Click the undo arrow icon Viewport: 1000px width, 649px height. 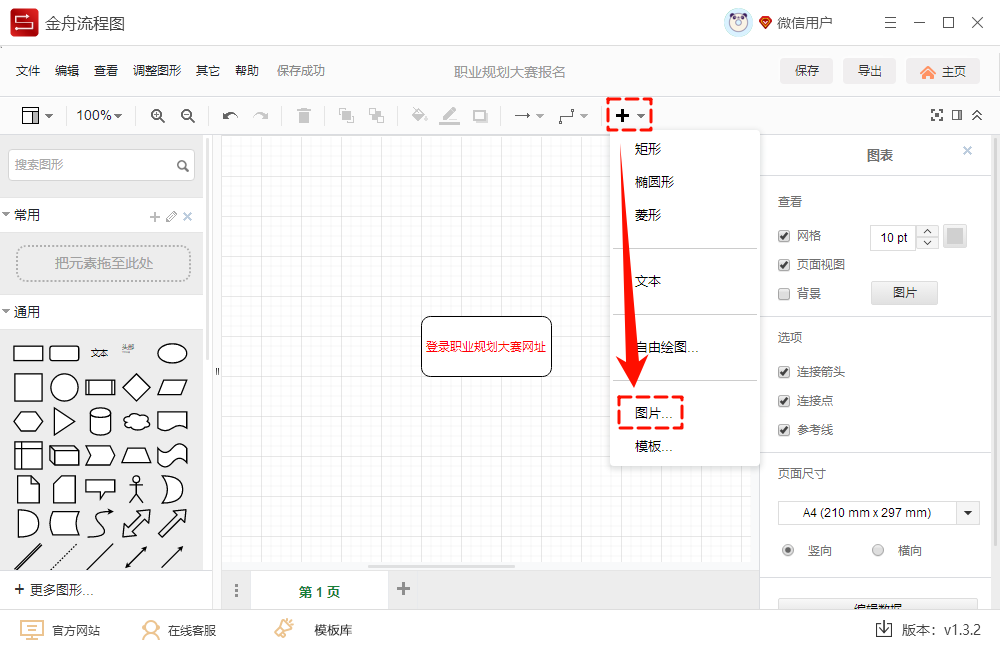coord(229,116)
